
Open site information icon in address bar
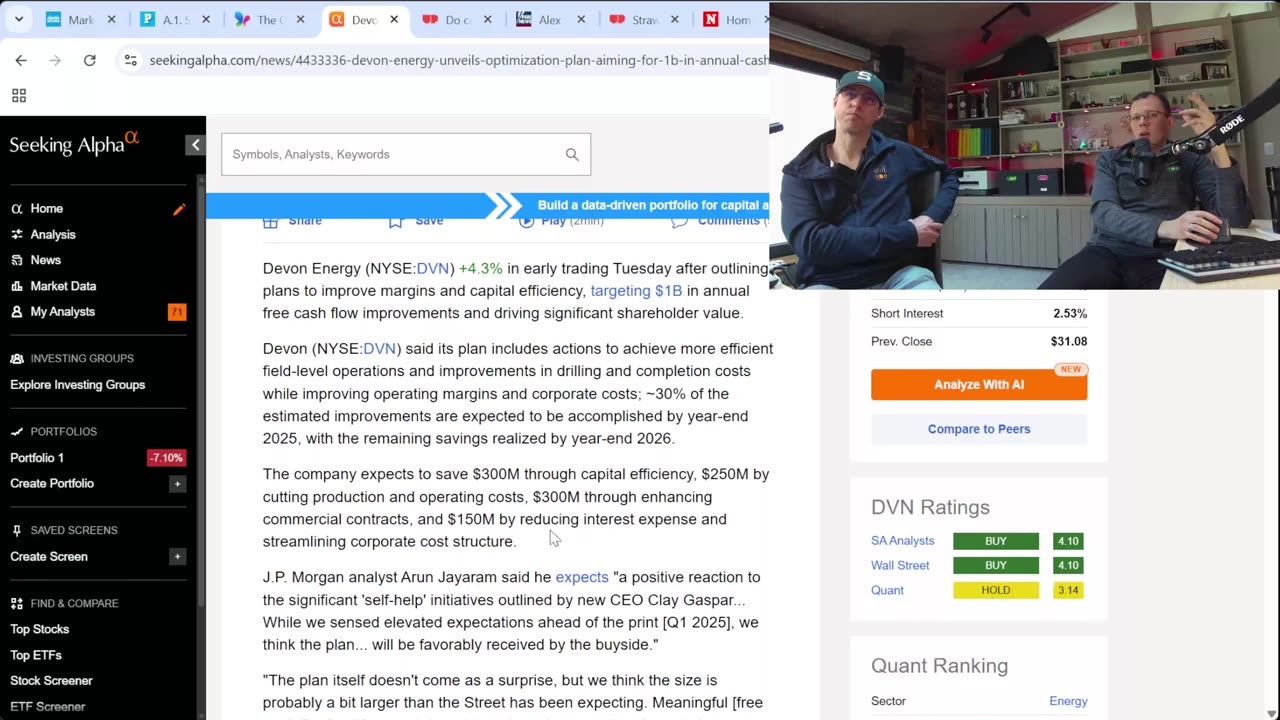click(x=130, y=60)
